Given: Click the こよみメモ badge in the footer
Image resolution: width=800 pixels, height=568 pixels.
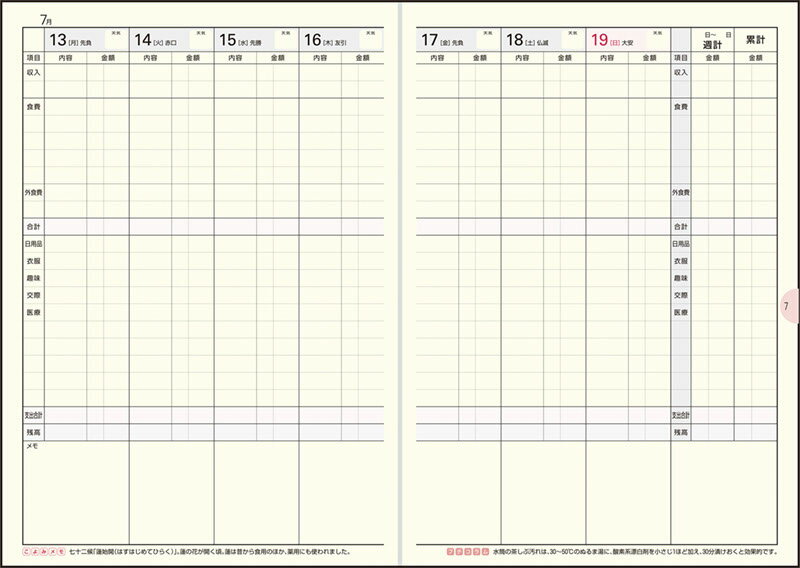Looking at the screenshot, I should pyautogui.click(x=44, y=552).
